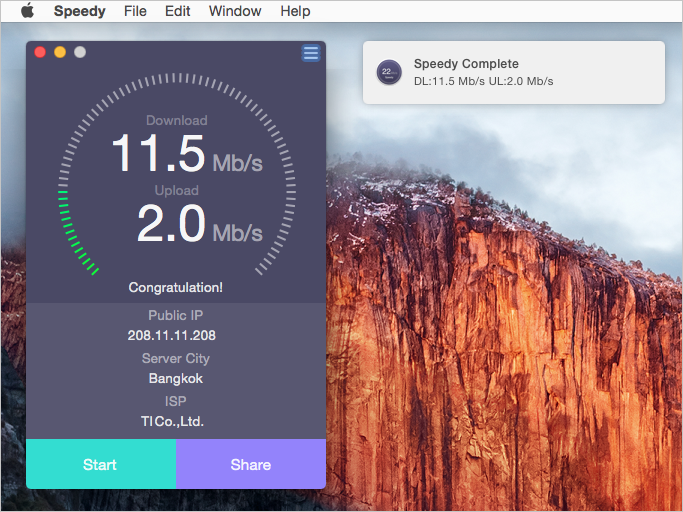Click the Download label
683x512 pixels.
pyautogui.click(x=176, y=120)
